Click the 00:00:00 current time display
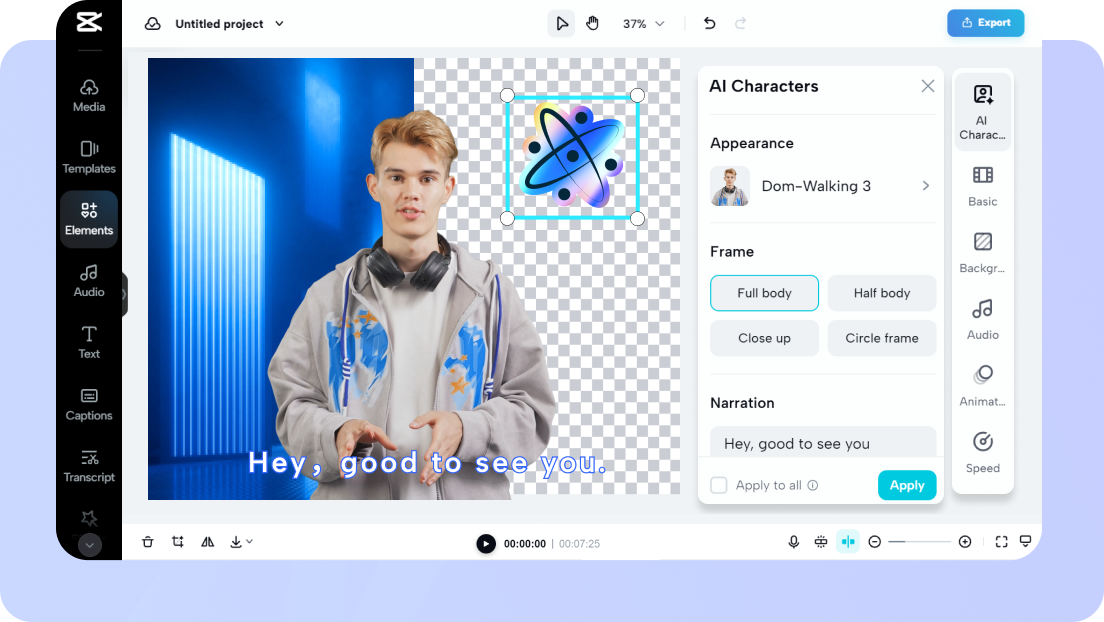This screenshot has height=622, width=1104. 525,544
